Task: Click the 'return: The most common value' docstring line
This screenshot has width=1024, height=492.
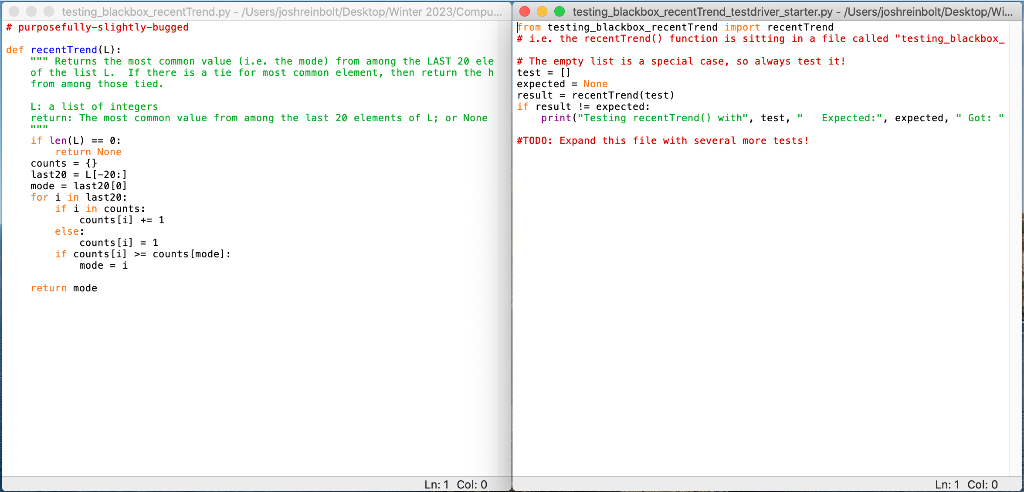Action: tap(259, 118)
